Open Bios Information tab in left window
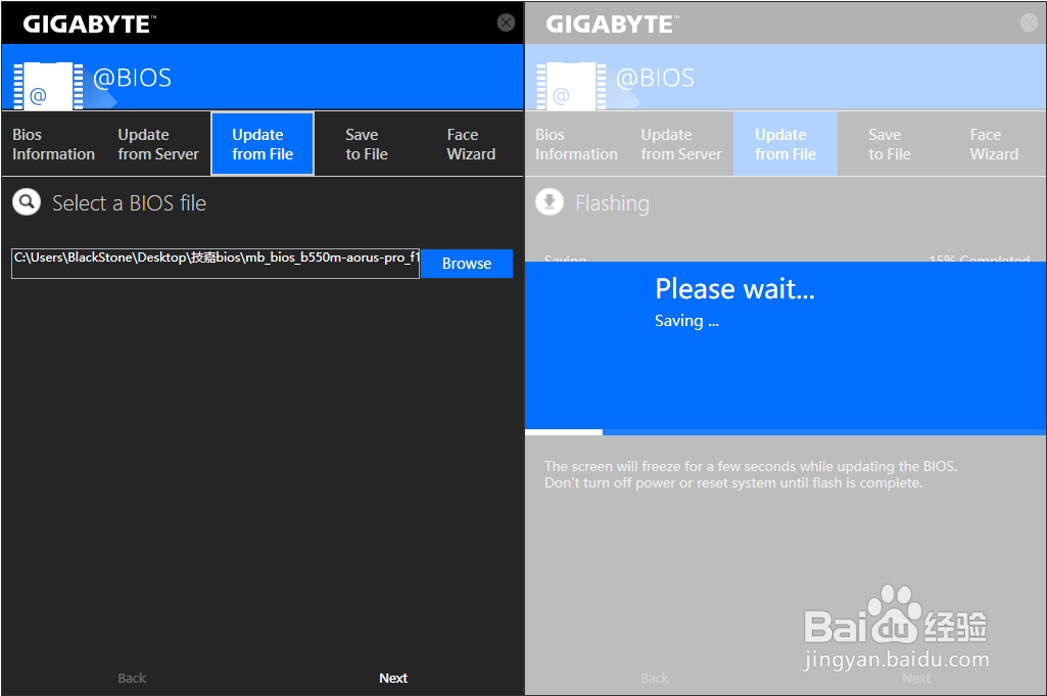1047x696 pixels. [x=53, y=144]
